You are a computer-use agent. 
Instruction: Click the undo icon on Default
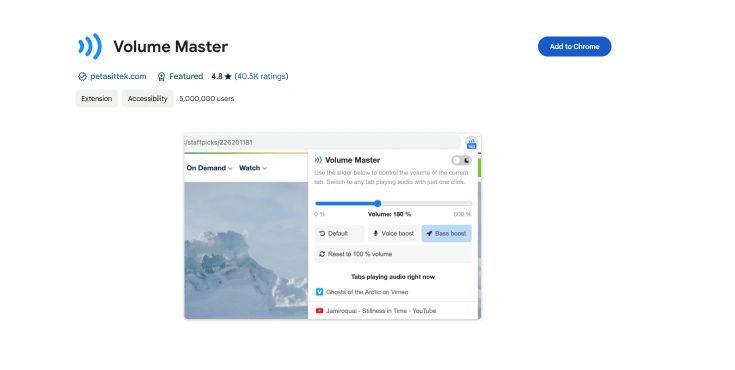[322, 233]
